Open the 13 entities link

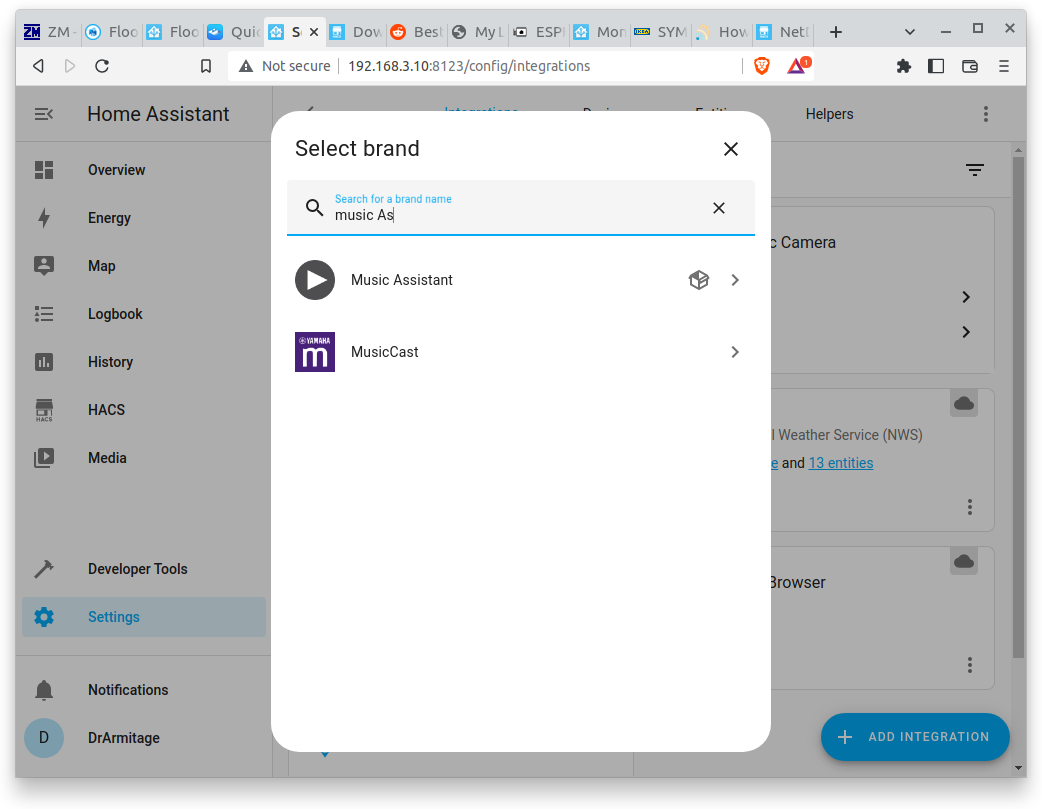(841, 463)
